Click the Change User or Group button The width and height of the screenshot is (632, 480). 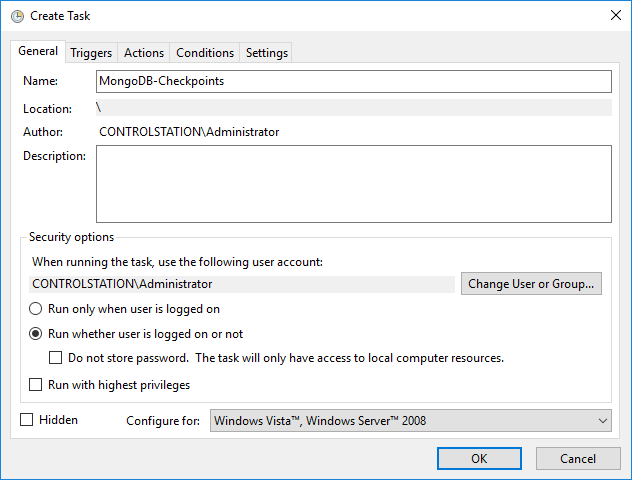pyautogui.click(x=531, y=284)
